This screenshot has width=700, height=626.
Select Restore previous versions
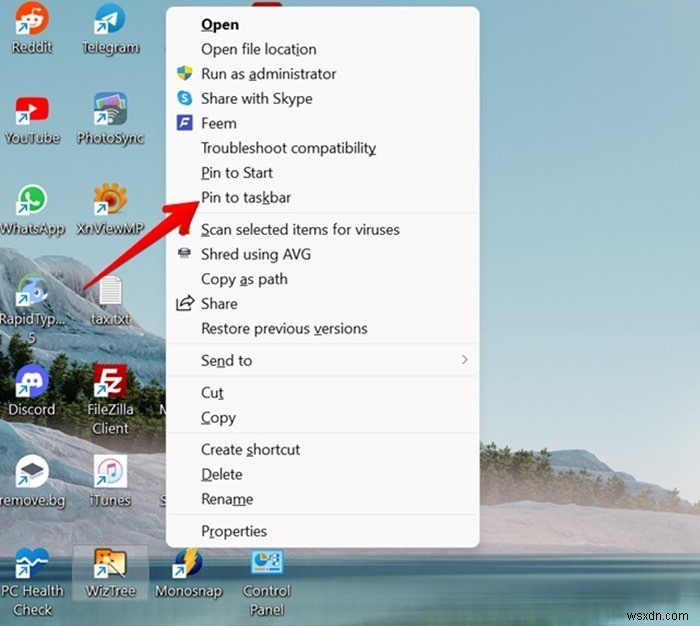[x=323, y=329]
